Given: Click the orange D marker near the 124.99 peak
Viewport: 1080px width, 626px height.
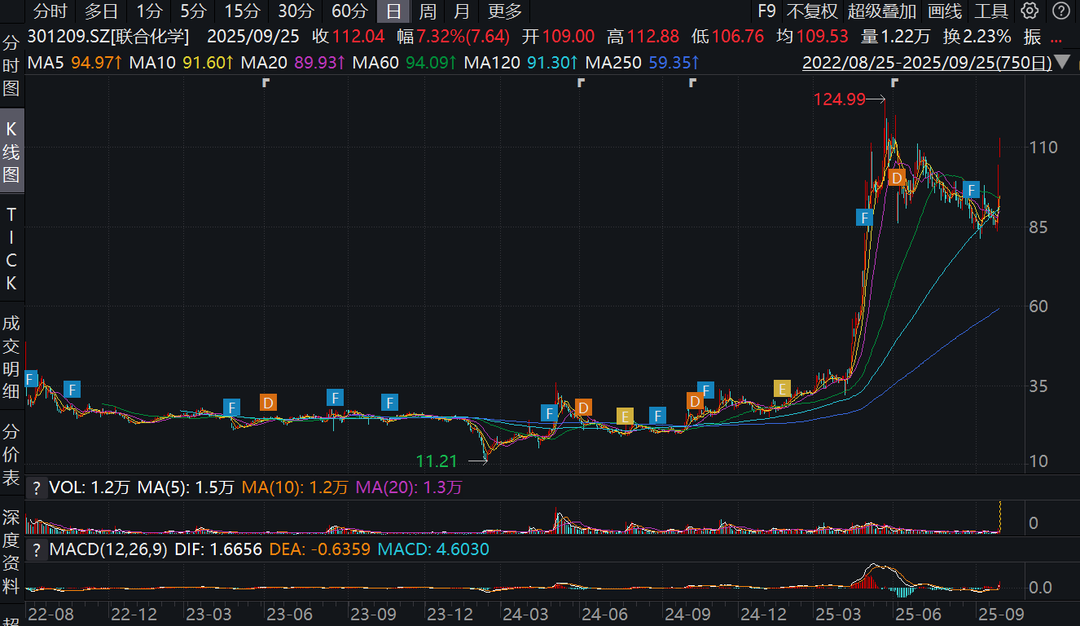Looking at the screenshot, I should click(x=897, y=177).
